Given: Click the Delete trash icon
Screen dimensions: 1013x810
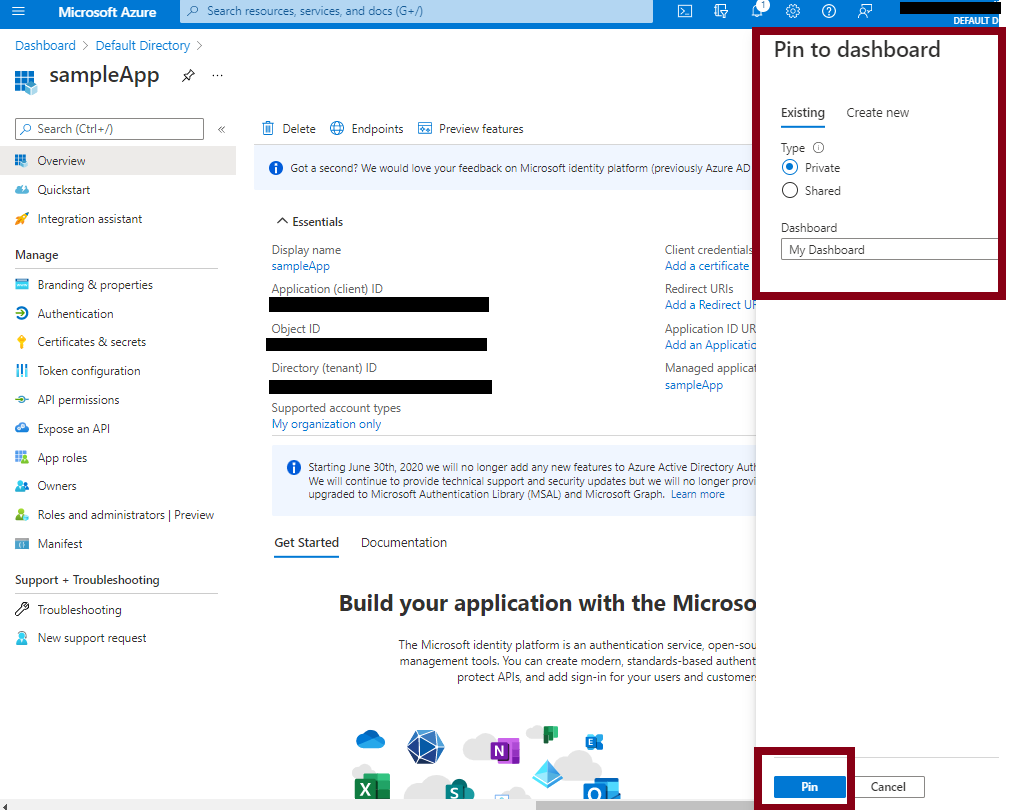Looking at the screenshot, I should click(x=268, y=129).
